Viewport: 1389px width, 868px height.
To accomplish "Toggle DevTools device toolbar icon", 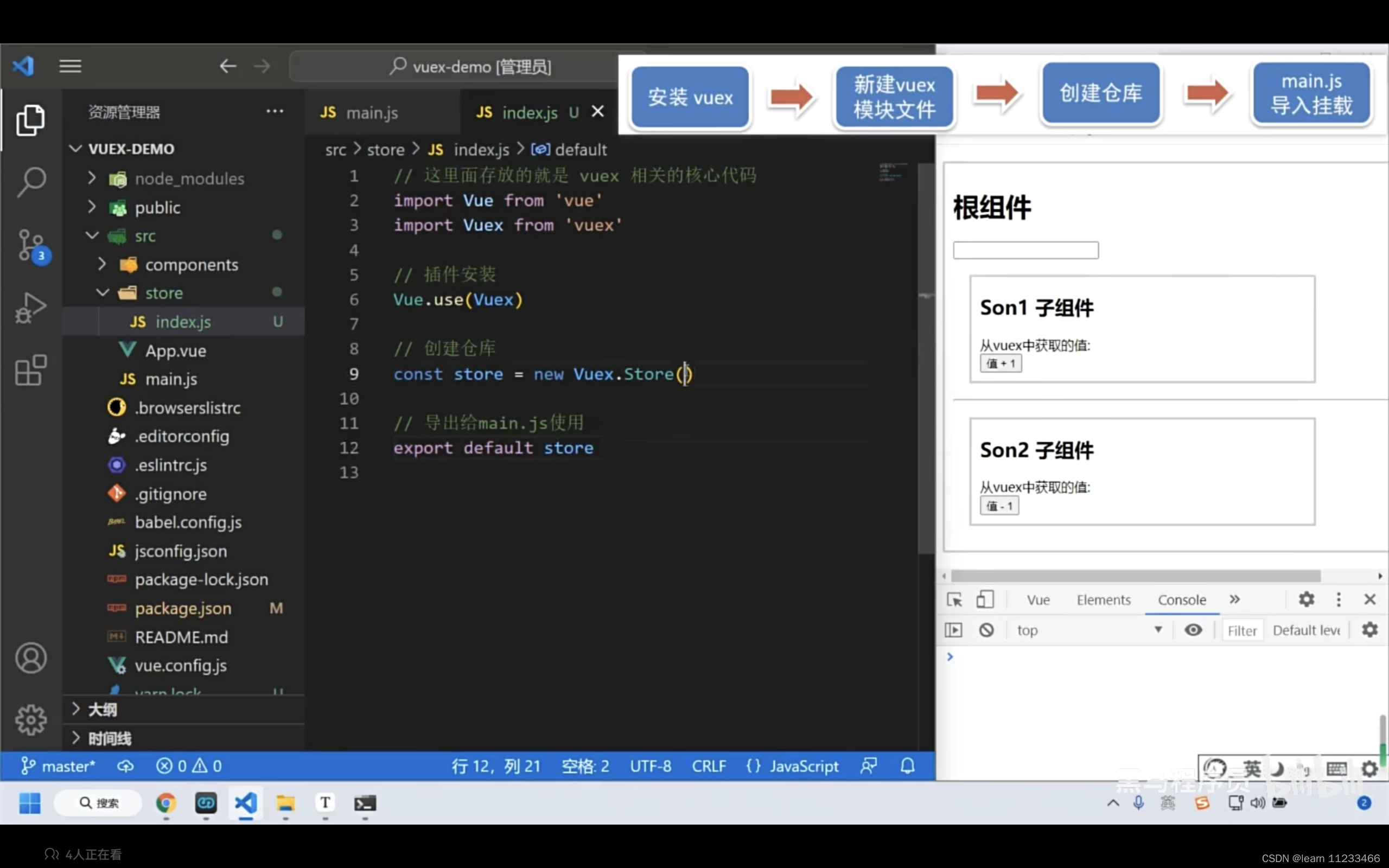I will tap(985, 600).
